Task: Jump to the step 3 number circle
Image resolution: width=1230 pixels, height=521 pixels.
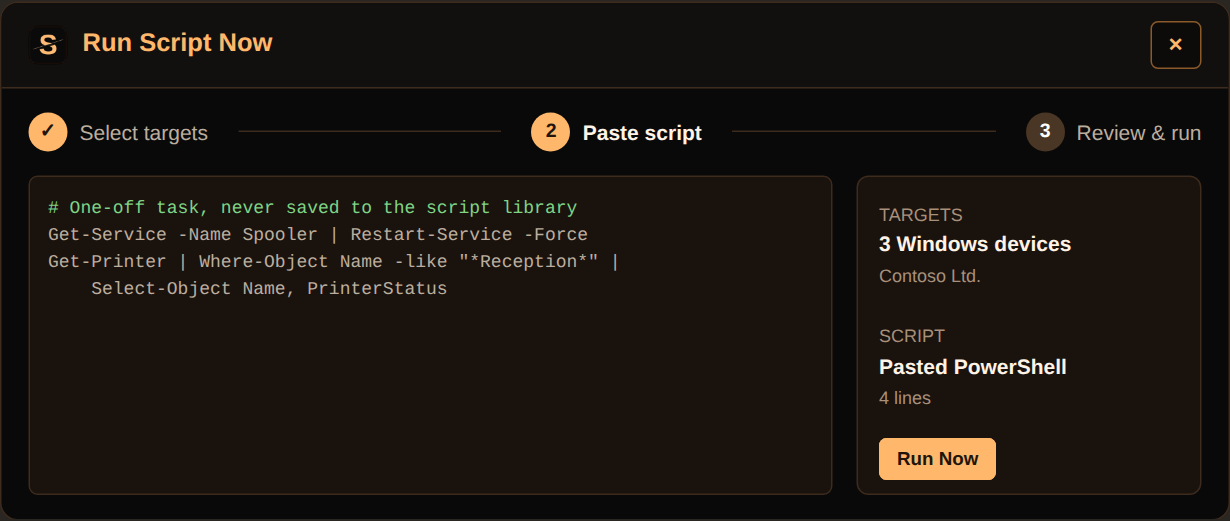Action: [x=1045, y=132]
